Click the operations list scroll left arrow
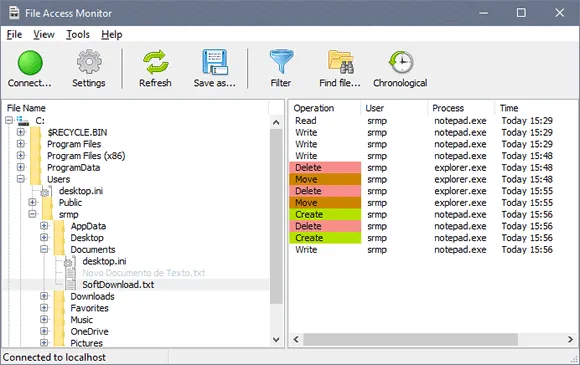Viewport: 580px width, 365px height. tap(296, 339)
